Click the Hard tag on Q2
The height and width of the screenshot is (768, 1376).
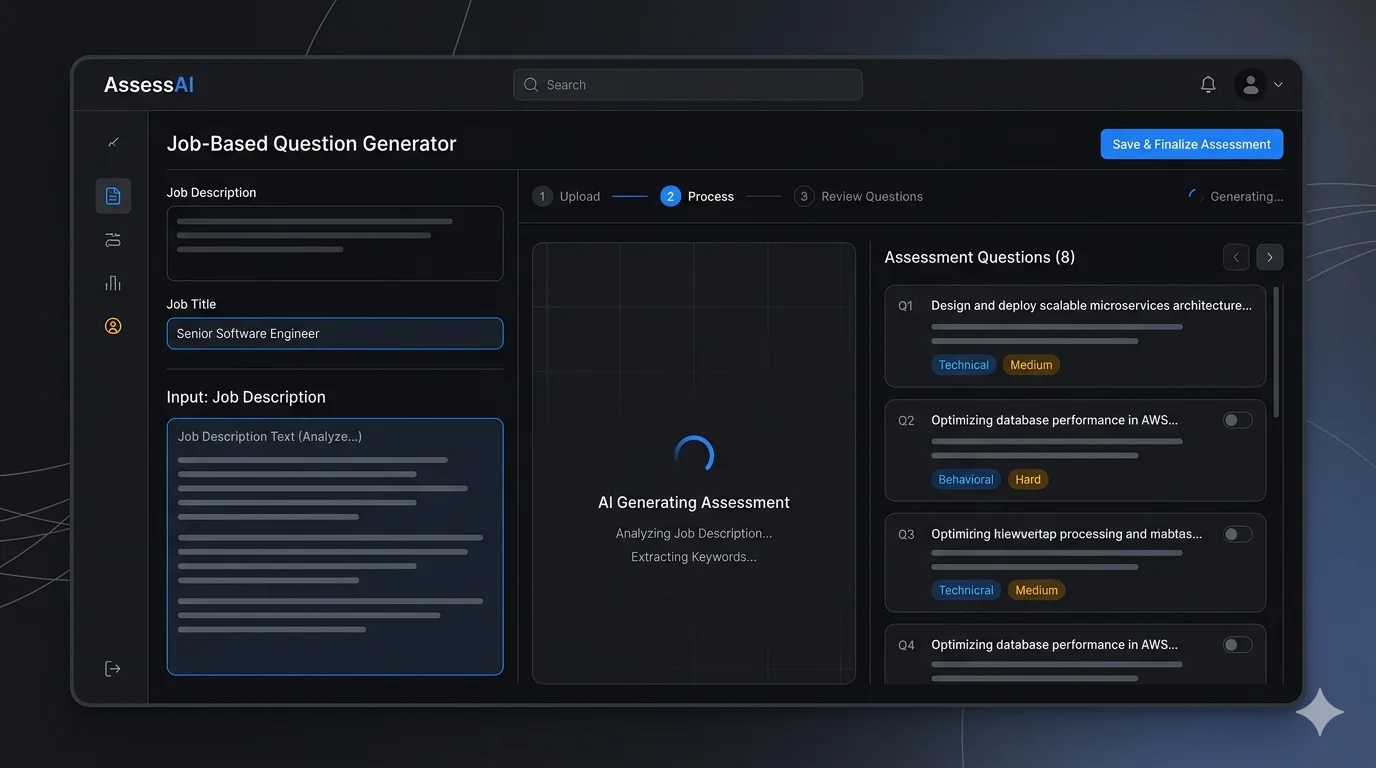(x=1028, y=480)
